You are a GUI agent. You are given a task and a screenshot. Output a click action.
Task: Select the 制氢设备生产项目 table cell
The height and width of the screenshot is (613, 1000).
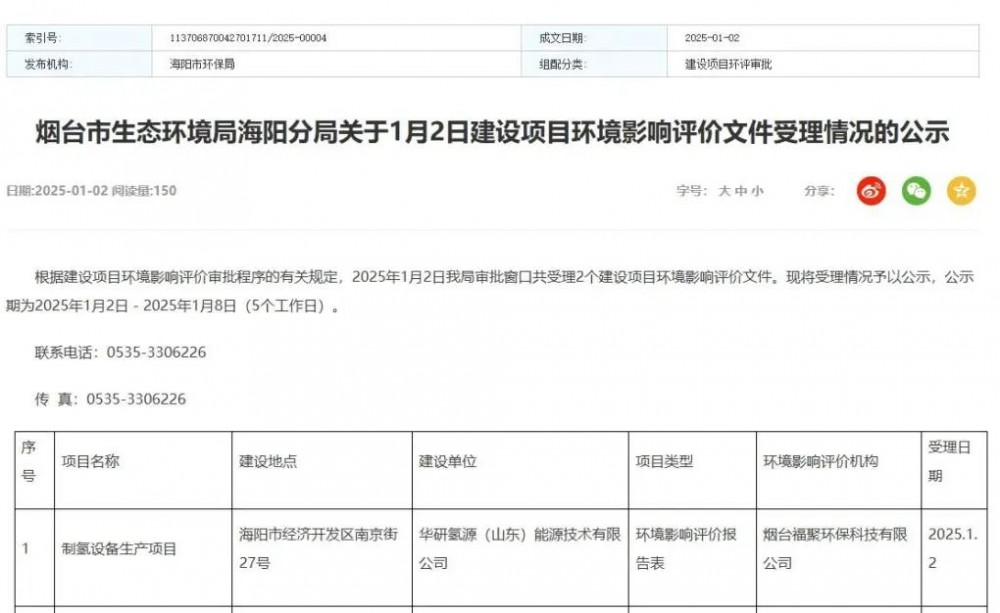pyautogui.click(x=119, y=548)
